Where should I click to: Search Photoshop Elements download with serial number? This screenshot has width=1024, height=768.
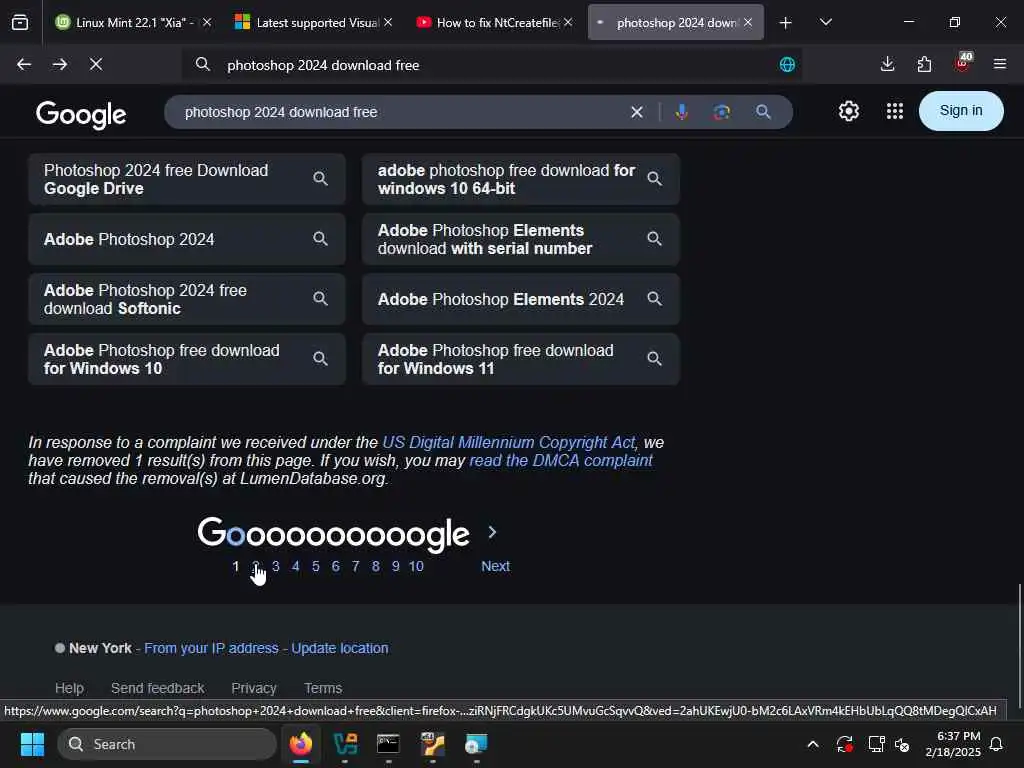tap(521, 239)
